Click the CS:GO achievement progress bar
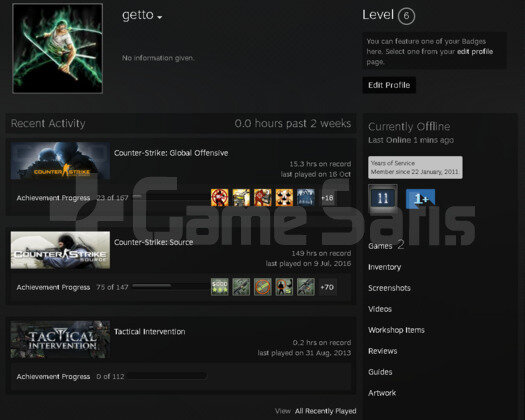525x420 pixels. click(169, 197)
